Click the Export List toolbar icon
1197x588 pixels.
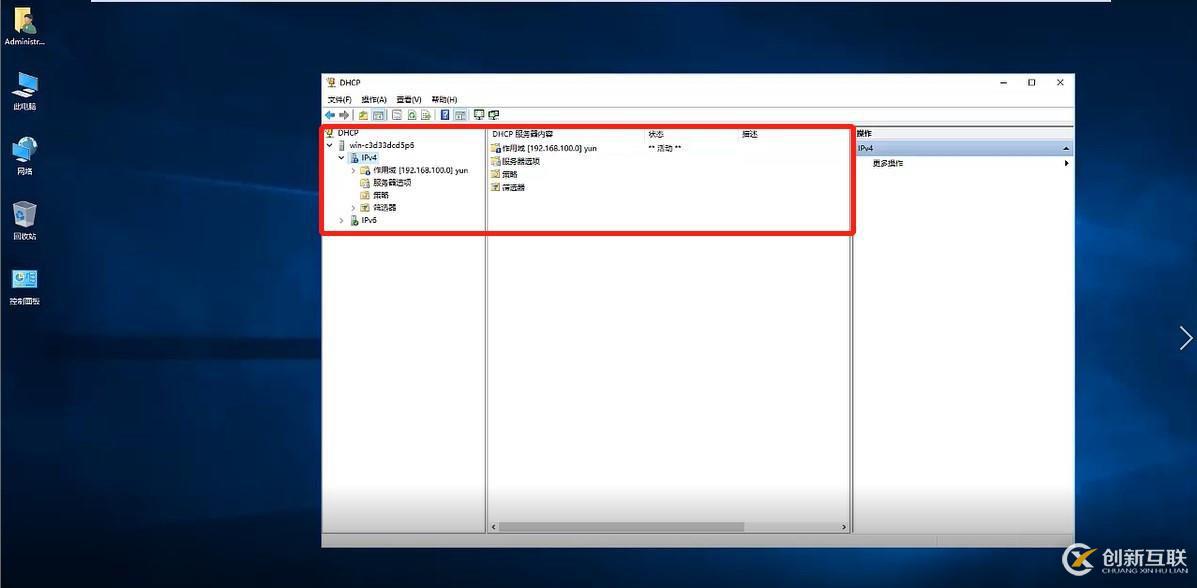click(426, 115)
